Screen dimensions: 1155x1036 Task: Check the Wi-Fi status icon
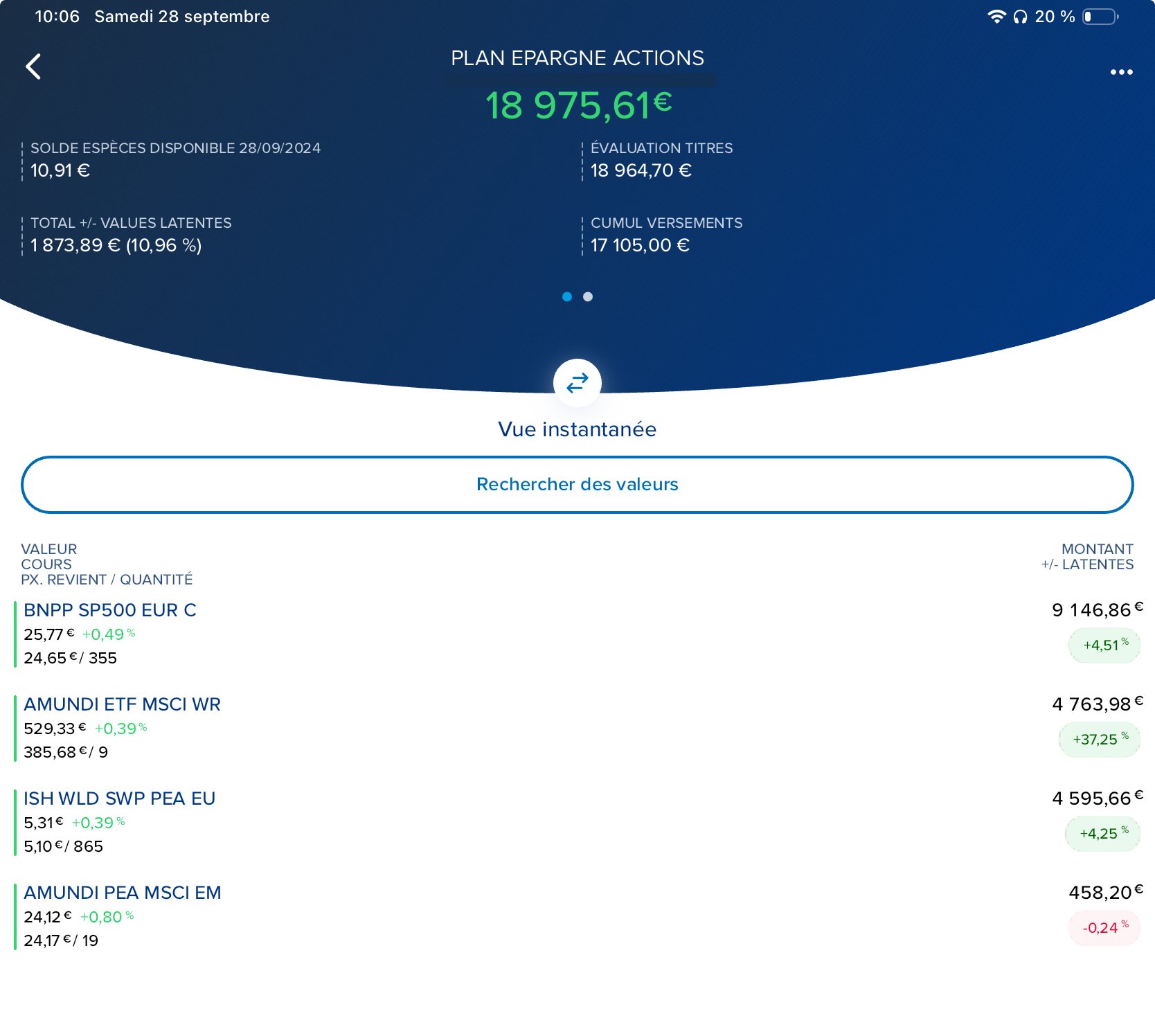pyautogui.click(x=996, y=17)
